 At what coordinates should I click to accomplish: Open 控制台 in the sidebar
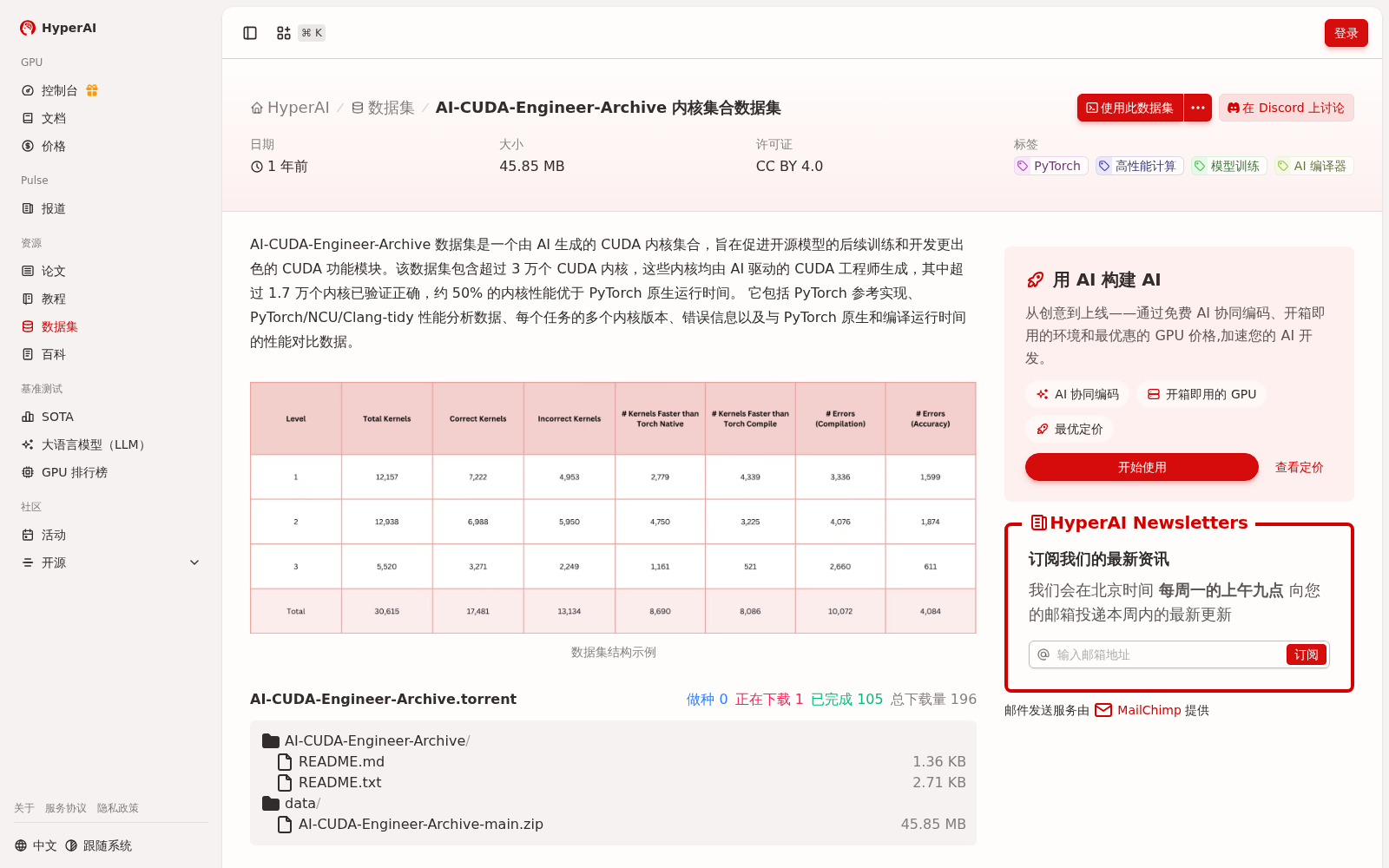tap(59, 90)
